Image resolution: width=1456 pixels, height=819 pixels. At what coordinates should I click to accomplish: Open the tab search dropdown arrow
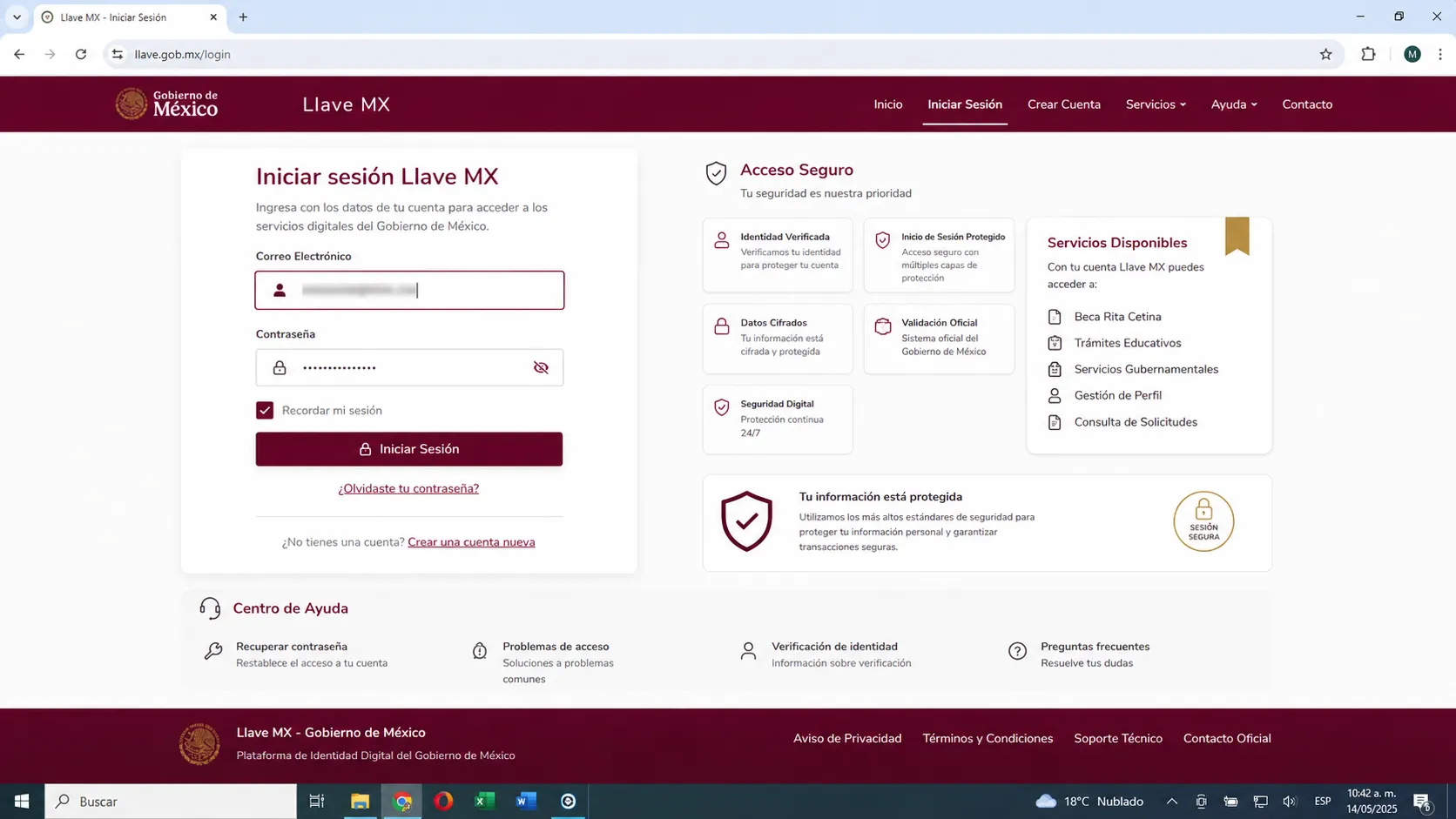point(17,17)
